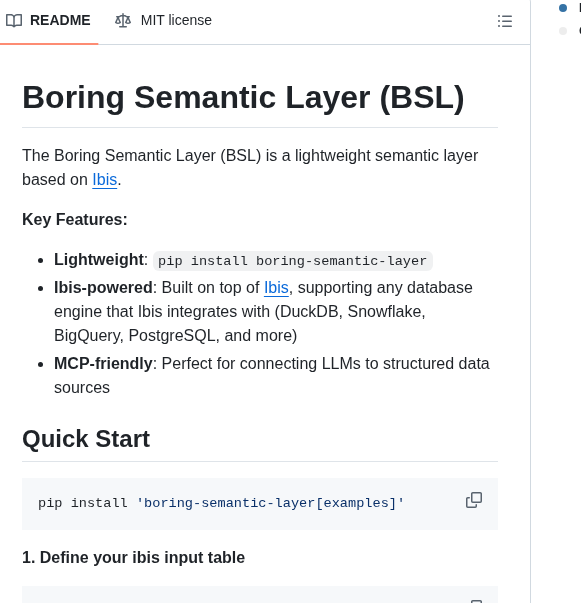Viewport: 581px width, 603px height.
Task: Click the MIT license scales icon
Action: click(123, 20)
